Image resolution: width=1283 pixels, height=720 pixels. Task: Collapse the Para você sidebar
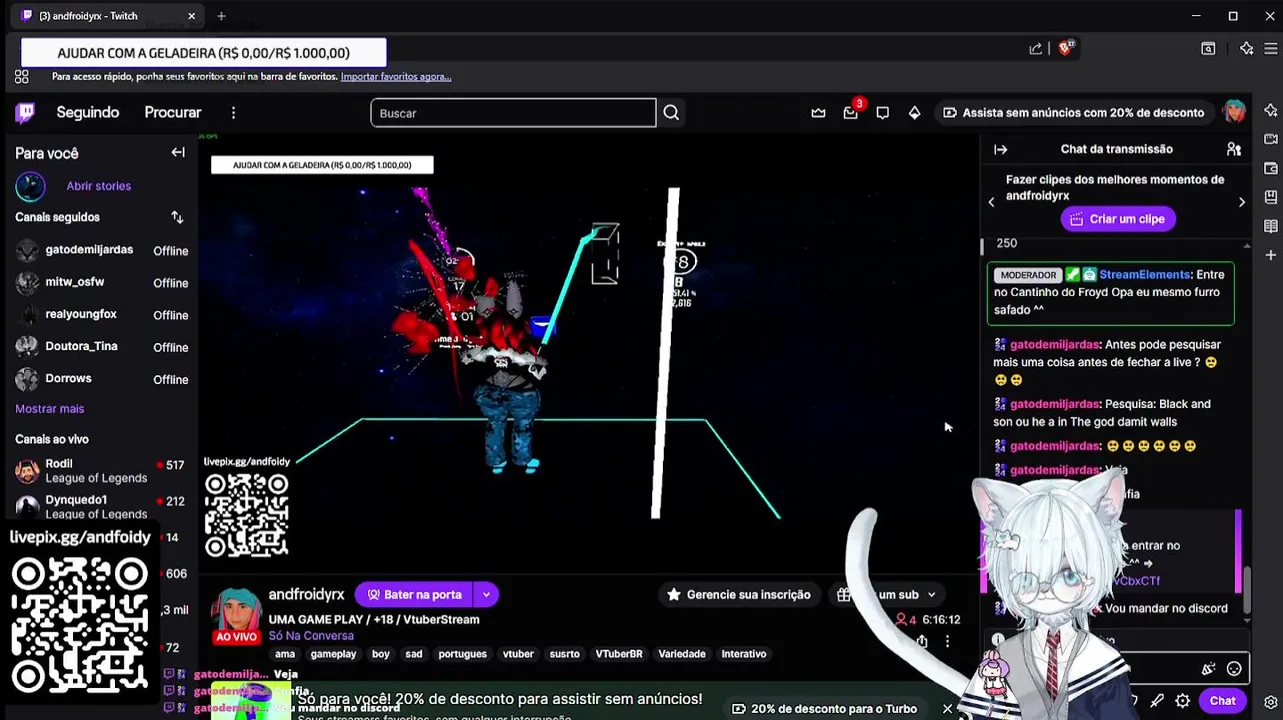178,152
